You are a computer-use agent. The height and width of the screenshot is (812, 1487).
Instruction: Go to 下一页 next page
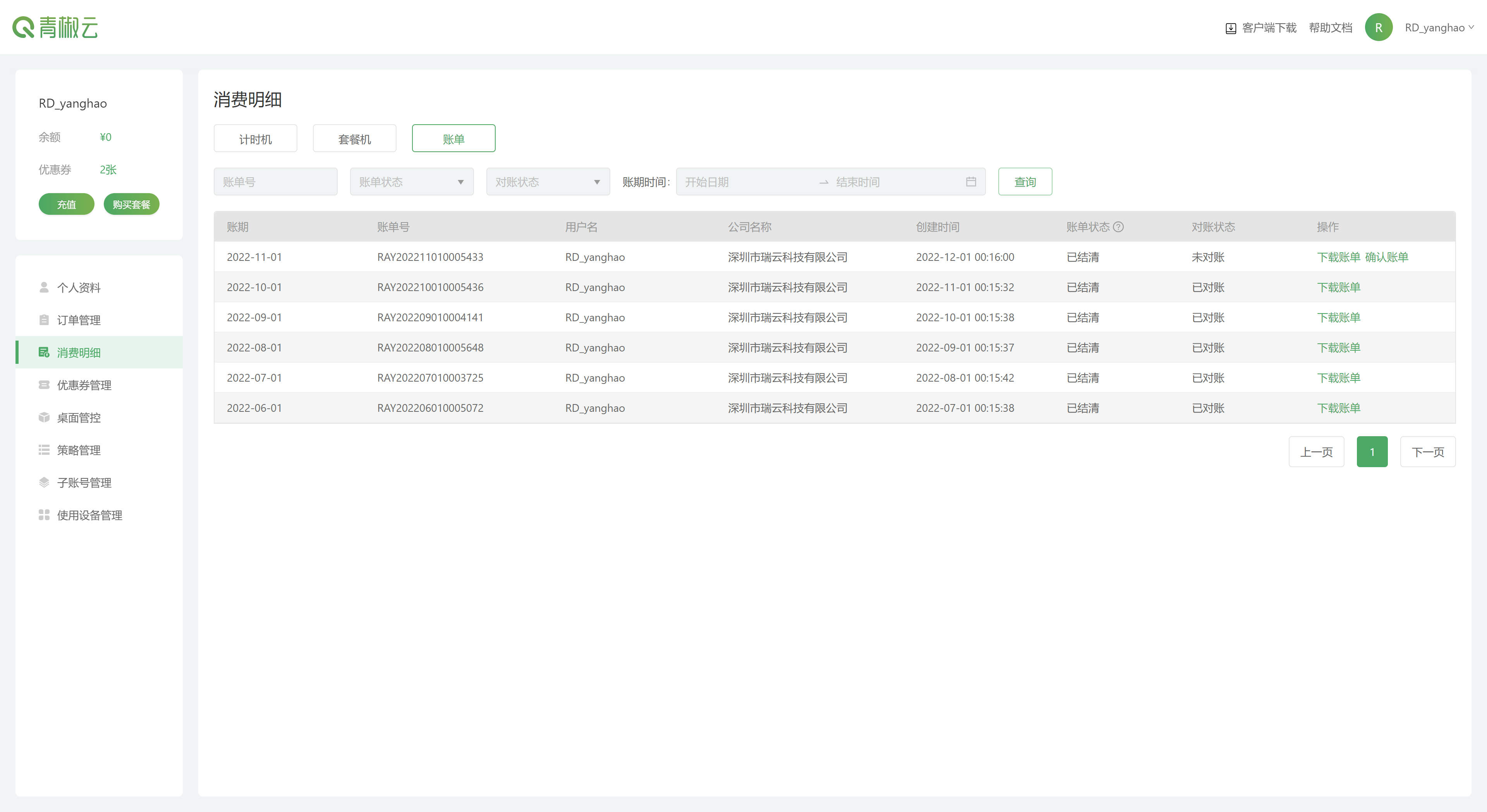pyautogui.click(x=1427, y=452)
